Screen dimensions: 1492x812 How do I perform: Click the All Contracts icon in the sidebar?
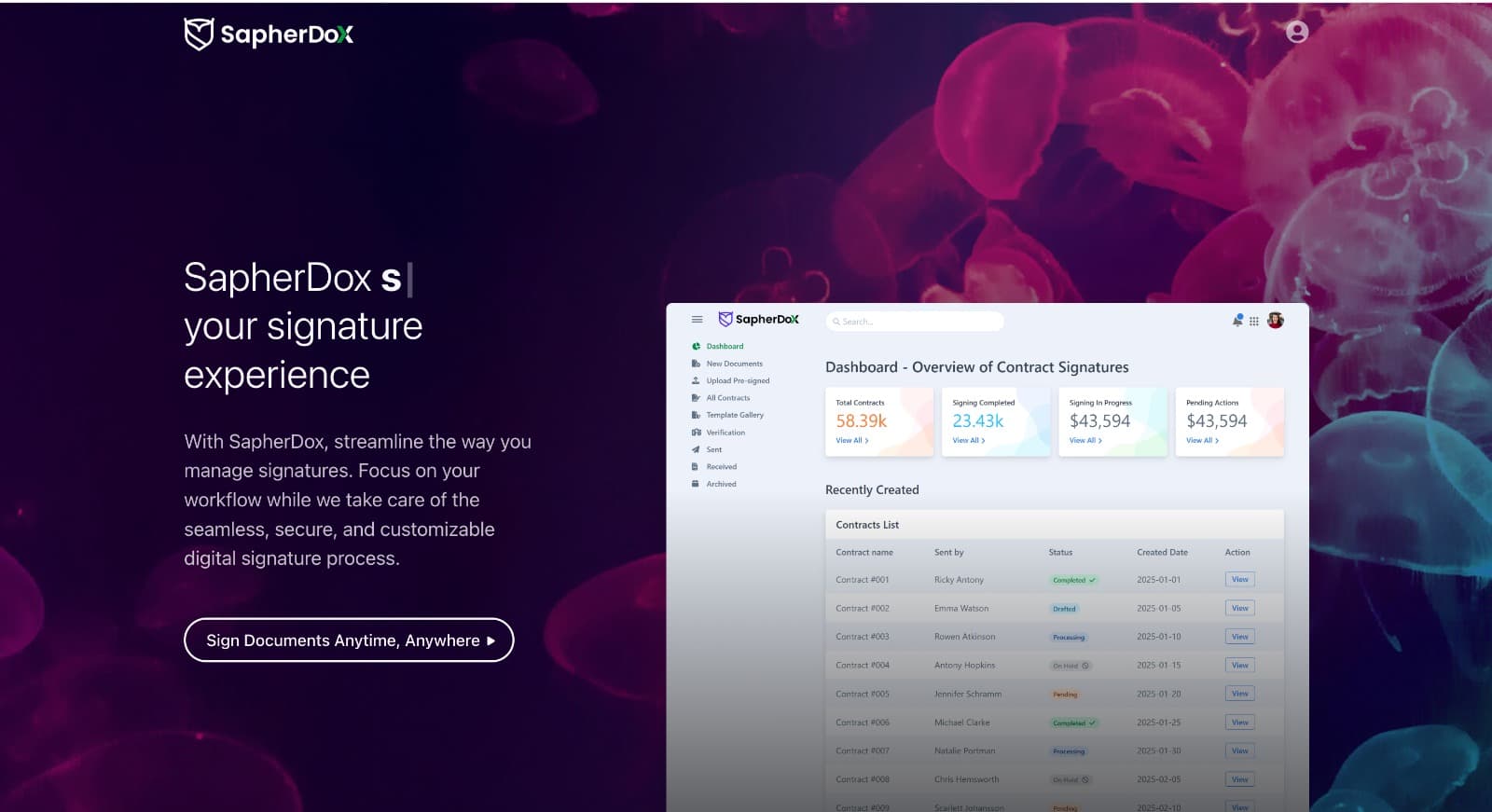pyautogui.click(x=696, y=398)
